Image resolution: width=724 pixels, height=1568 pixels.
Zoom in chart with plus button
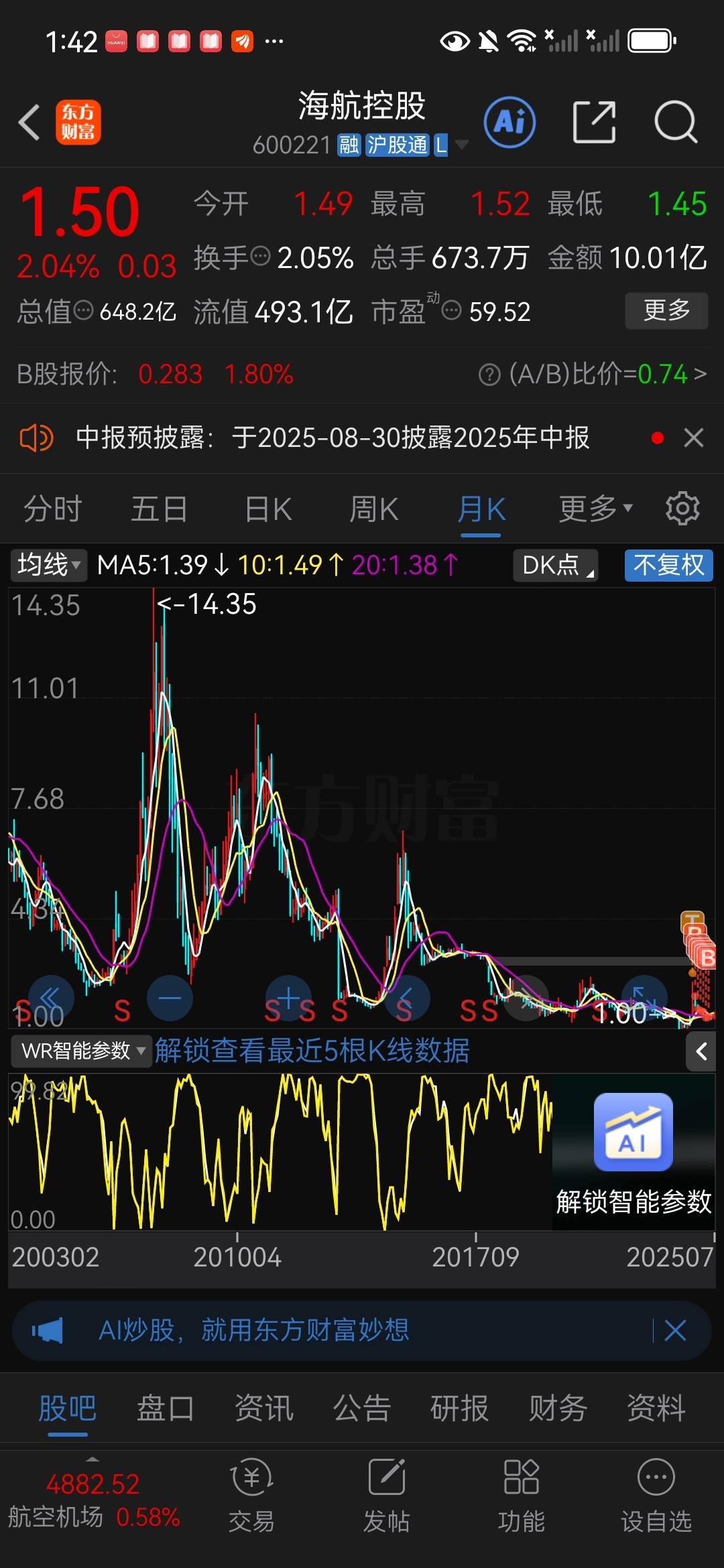point(288,998)
